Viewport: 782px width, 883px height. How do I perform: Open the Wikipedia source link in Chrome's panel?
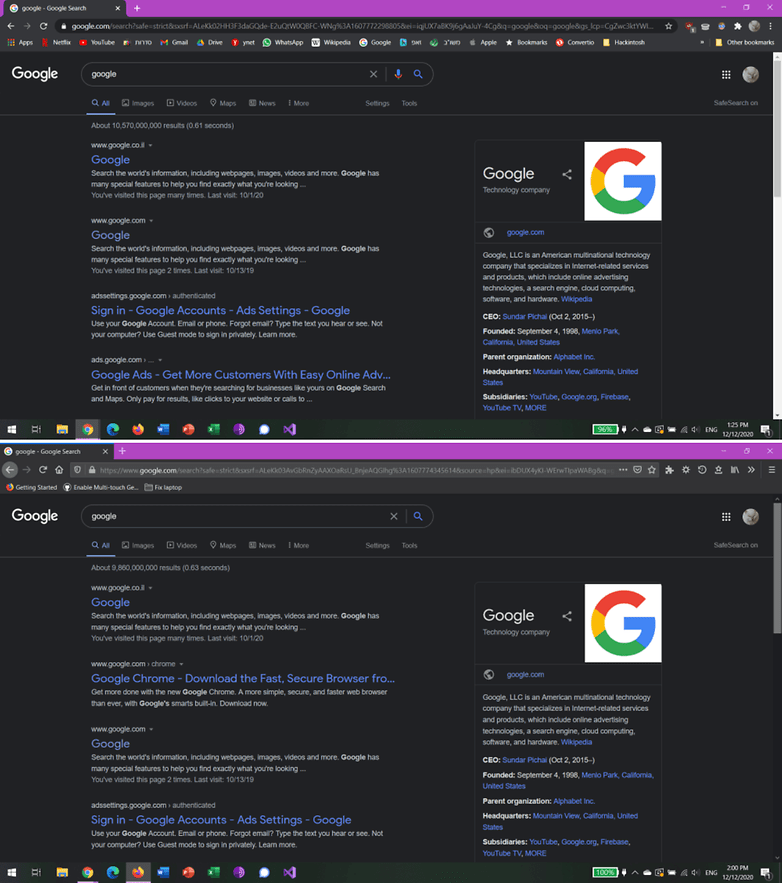click(x=577, y=300)
